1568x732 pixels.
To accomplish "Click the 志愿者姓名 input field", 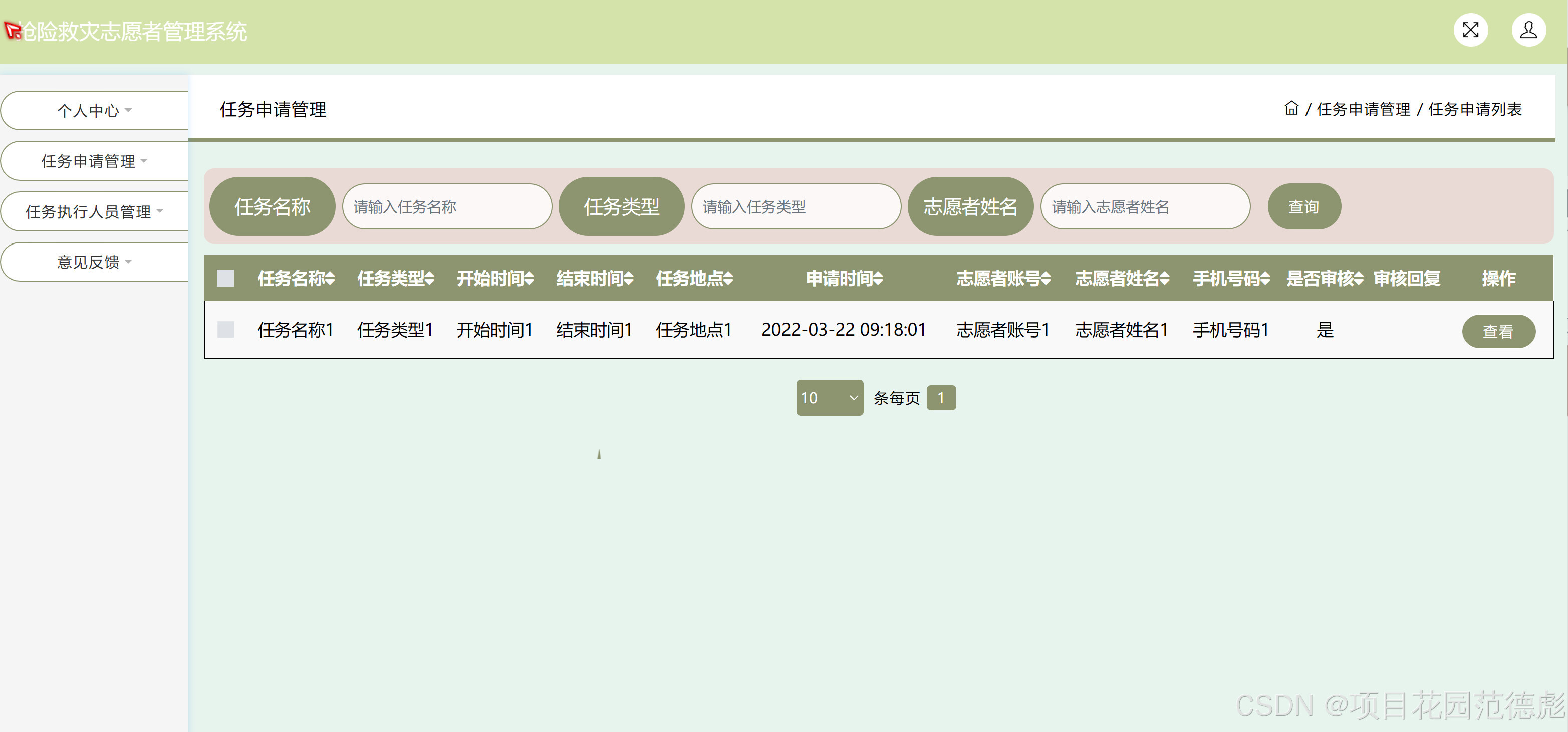I will pyautogui.click(x=1145, y=206).
